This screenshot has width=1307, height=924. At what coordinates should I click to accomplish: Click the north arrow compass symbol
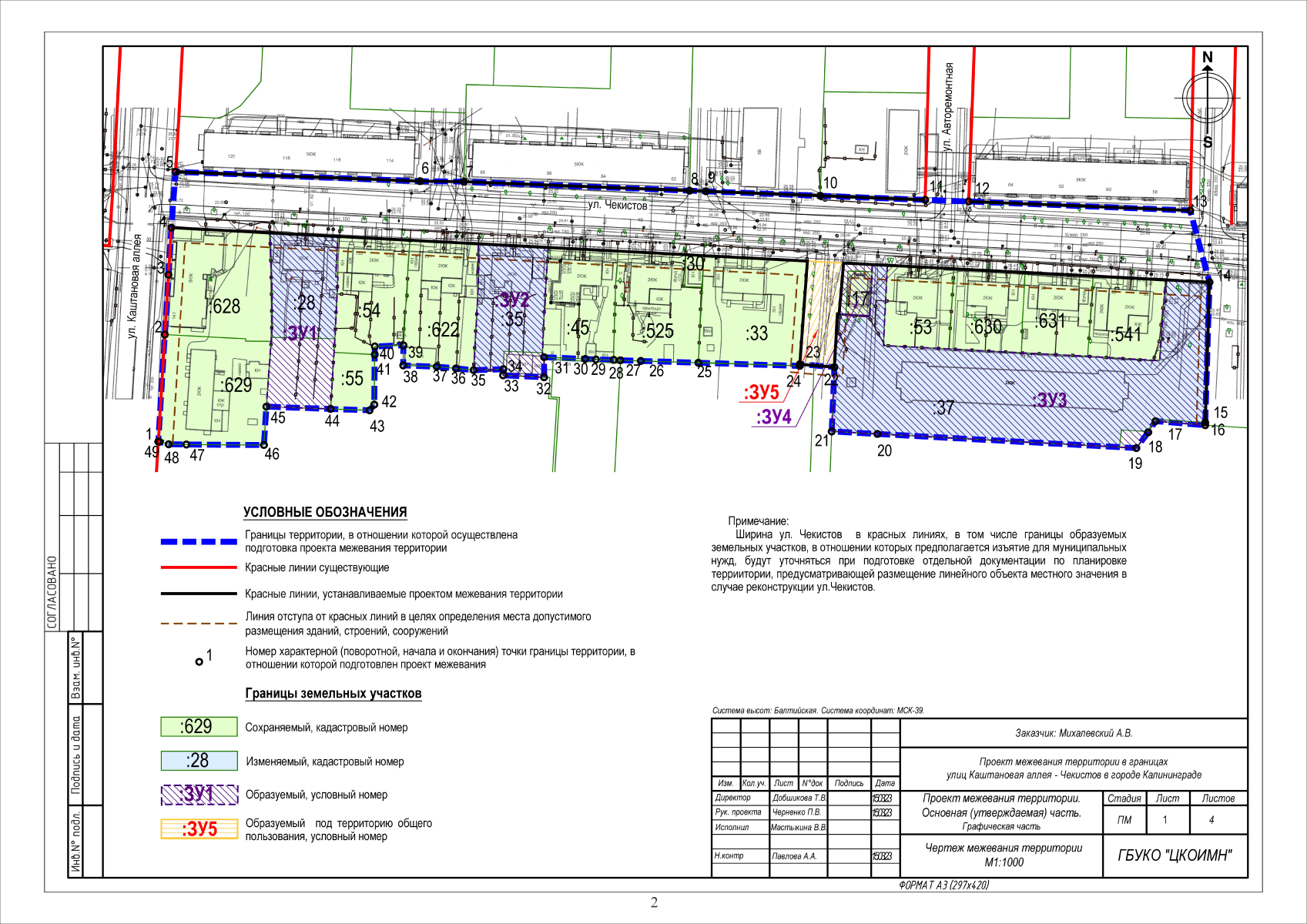click(x=1207, y=99)
